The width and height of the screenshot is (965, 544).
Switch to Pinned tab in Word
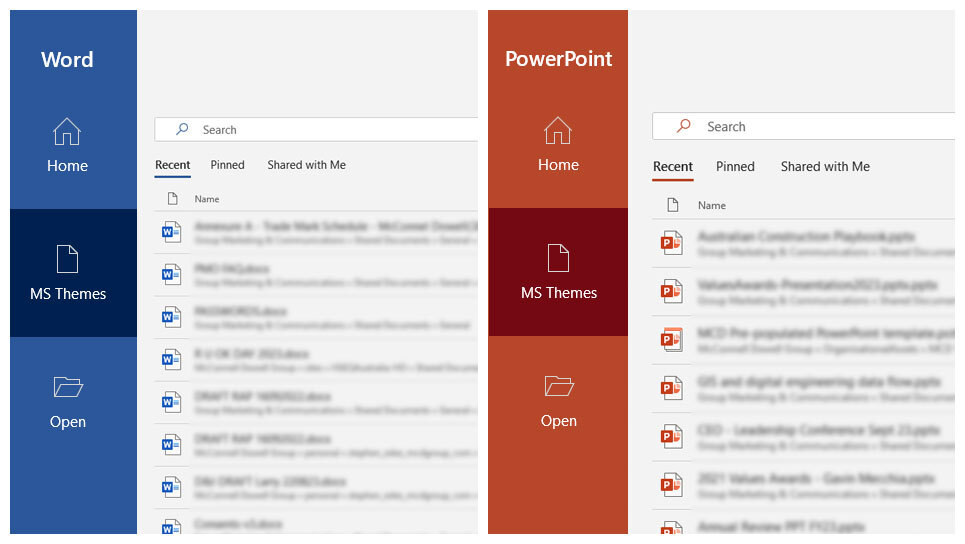[x=228, y=165]
